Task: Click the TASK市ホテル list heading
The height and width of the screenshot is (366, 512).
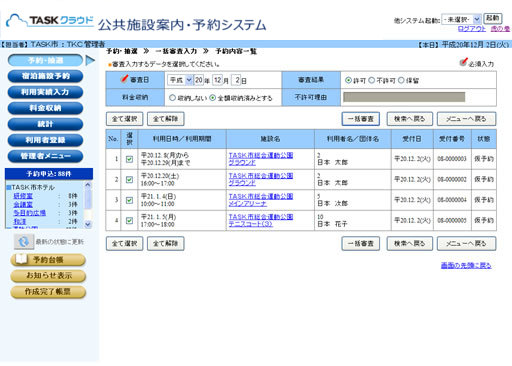Action: click(32, 187)
